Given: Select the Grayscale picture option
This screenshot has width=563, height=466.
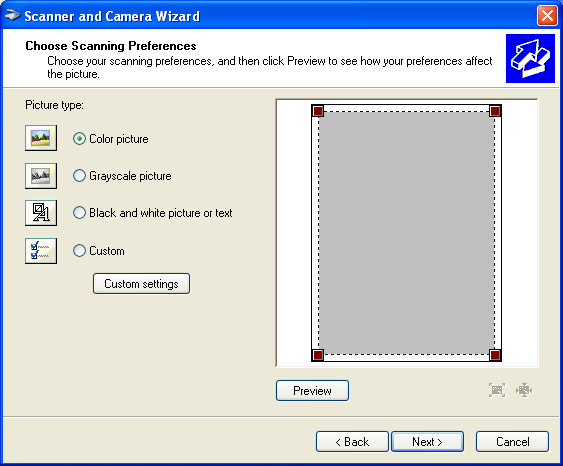Looking at the screenshot, I should pyautogui.click(x=79, y=176).
